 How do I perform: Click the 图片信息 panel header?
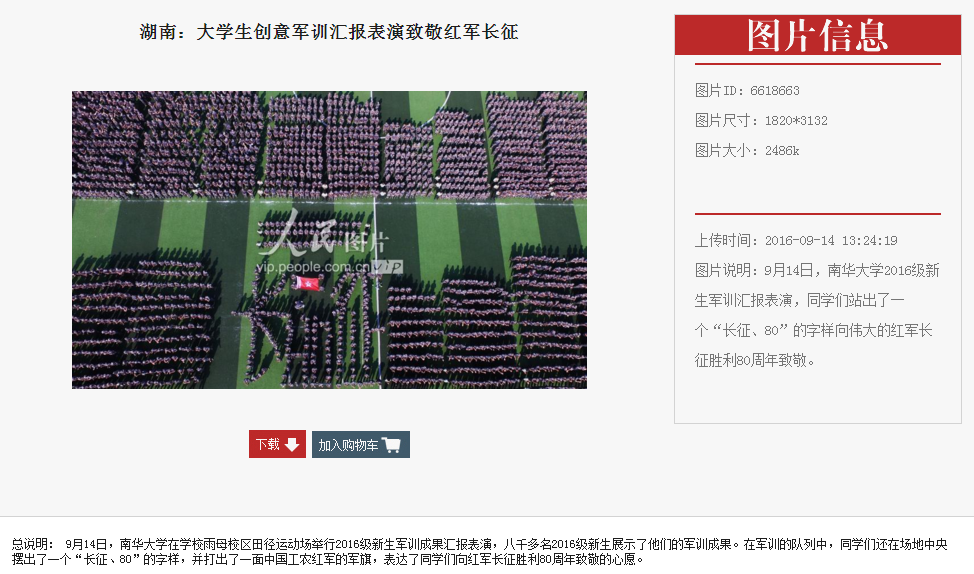(x=817, y=35)
